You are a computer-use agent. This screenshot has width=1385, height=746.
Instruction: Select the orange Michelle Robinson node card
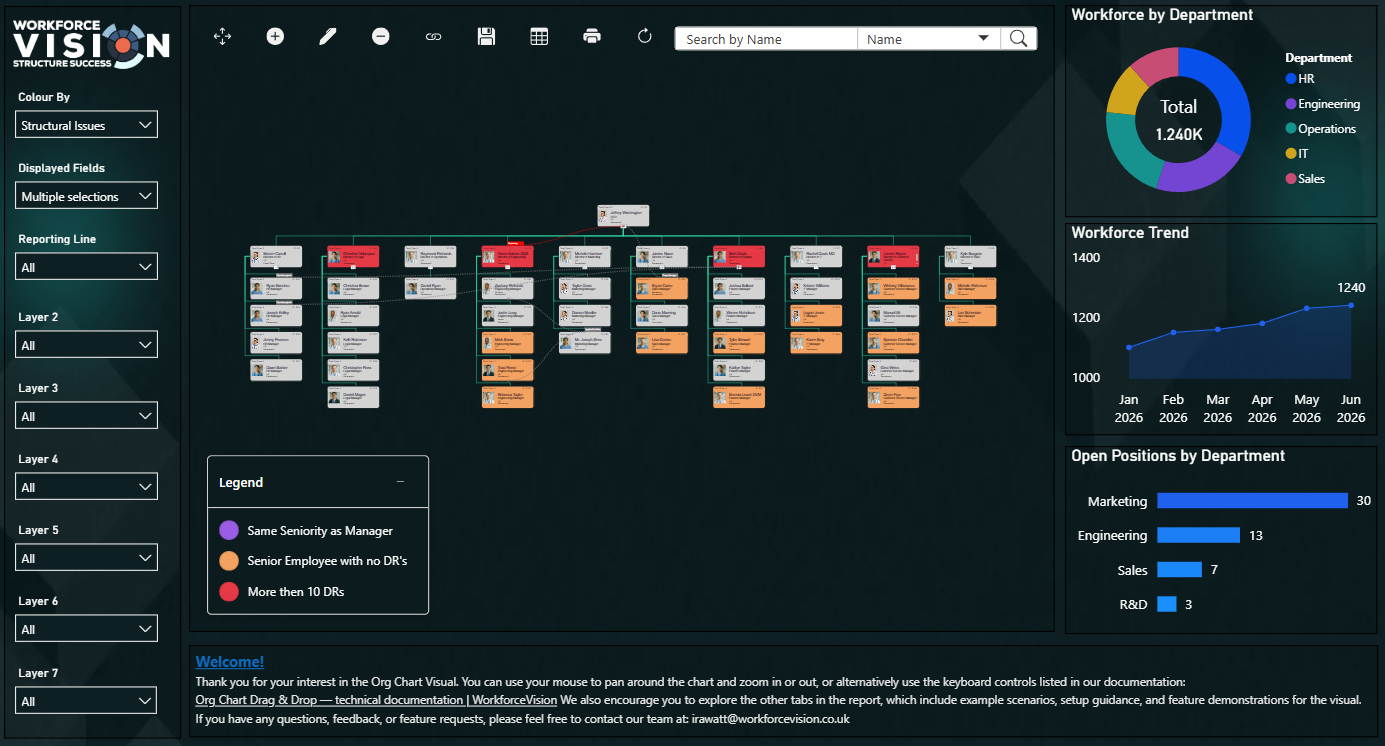(x=970, y=288)
